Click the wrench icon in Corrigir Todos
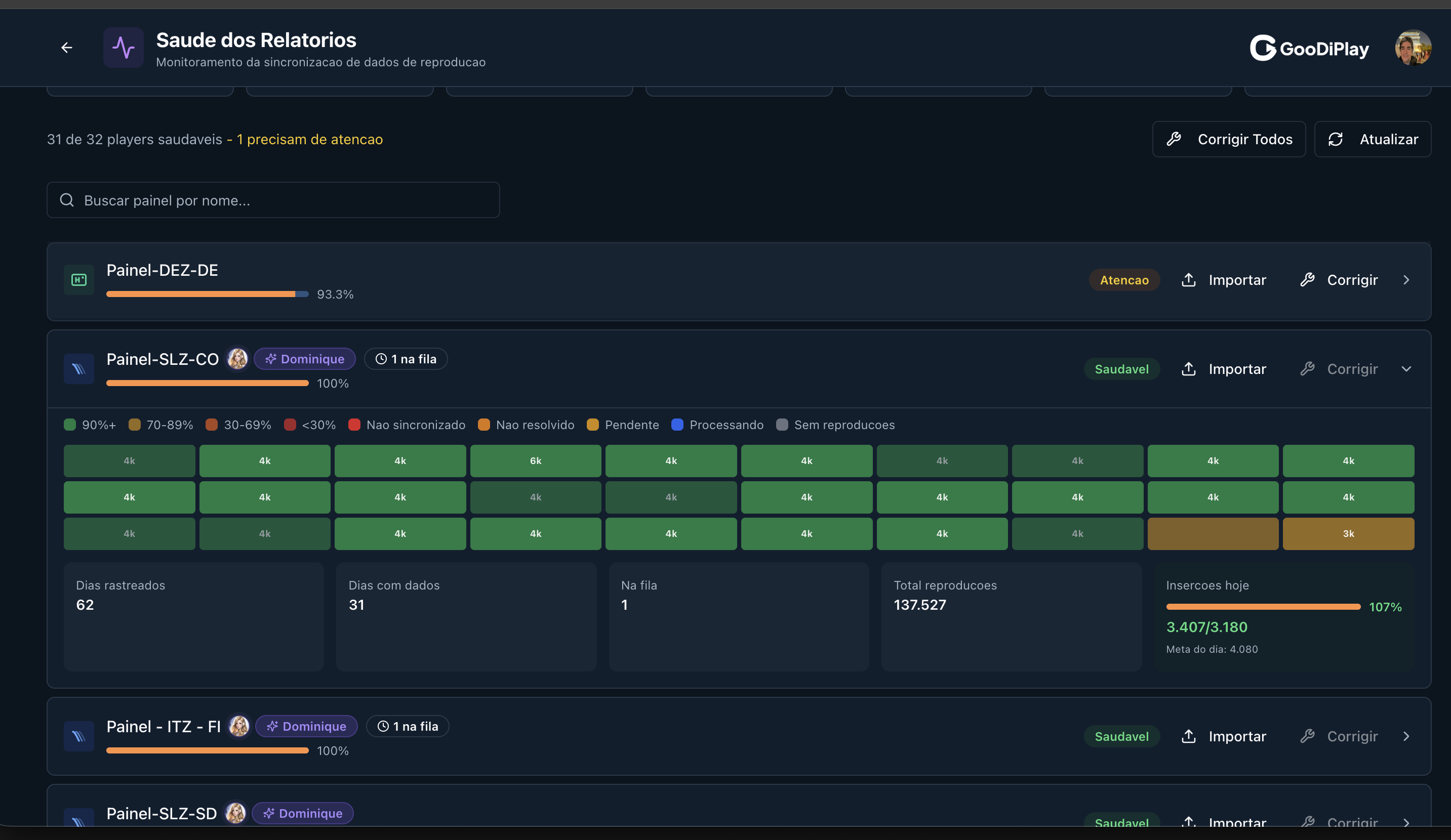This screenshot has height=840, width=1451. (x=1174, y=139)
